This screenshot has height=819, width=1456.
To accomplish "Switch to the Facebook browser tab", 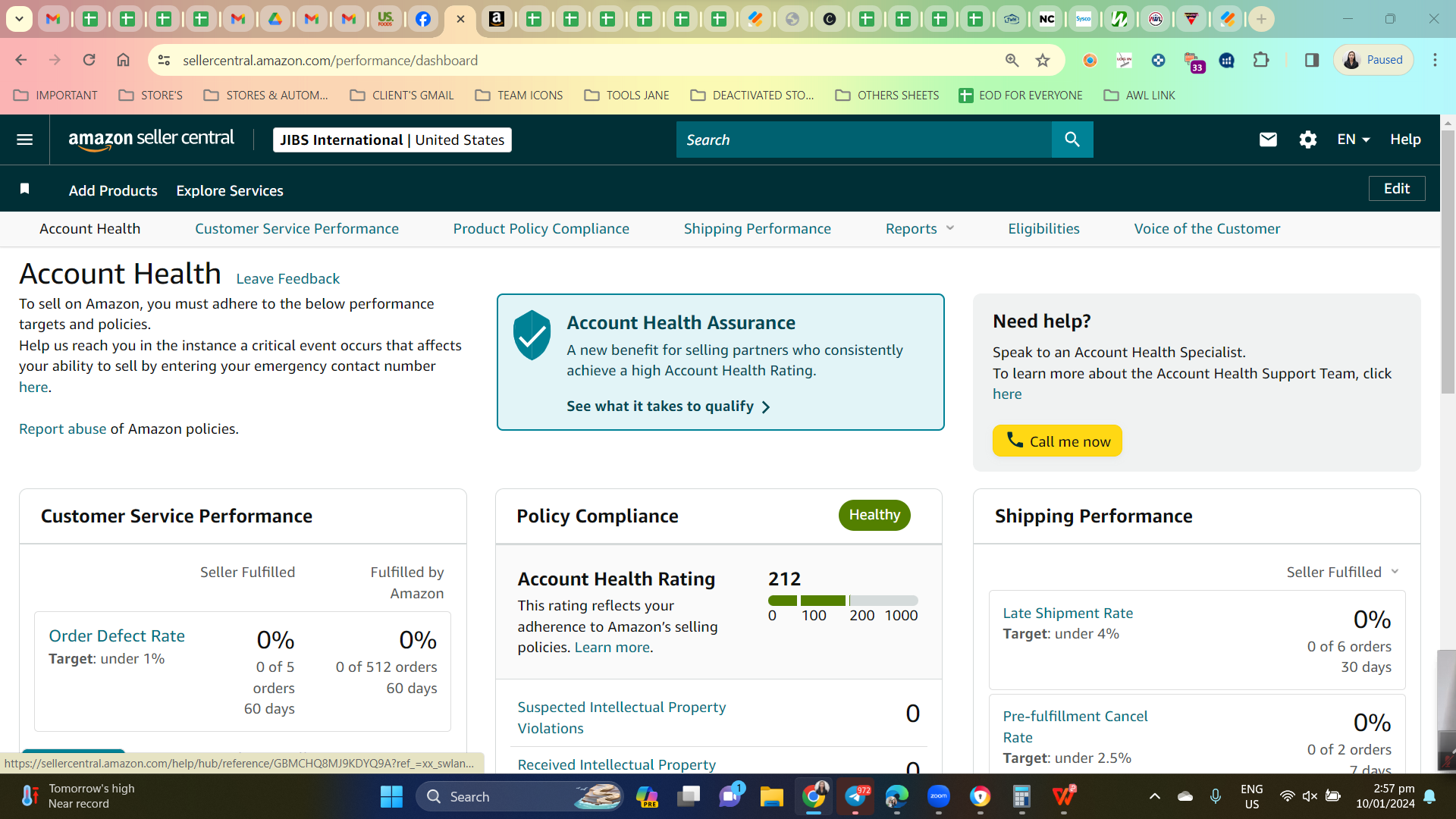I will pos(423,19).
